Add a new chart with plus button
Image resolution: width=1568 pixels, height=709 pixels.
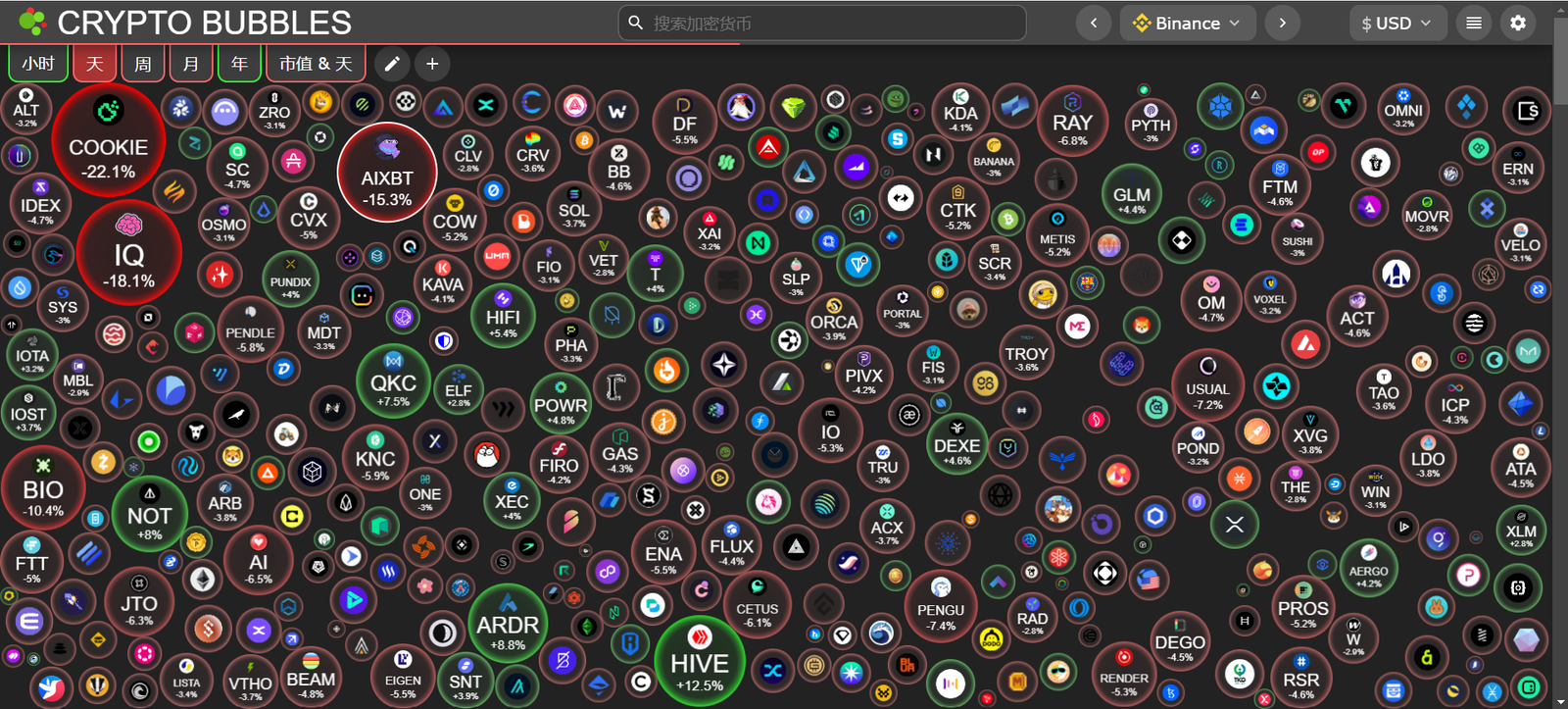pyautogui.click(x=432, y=64)
